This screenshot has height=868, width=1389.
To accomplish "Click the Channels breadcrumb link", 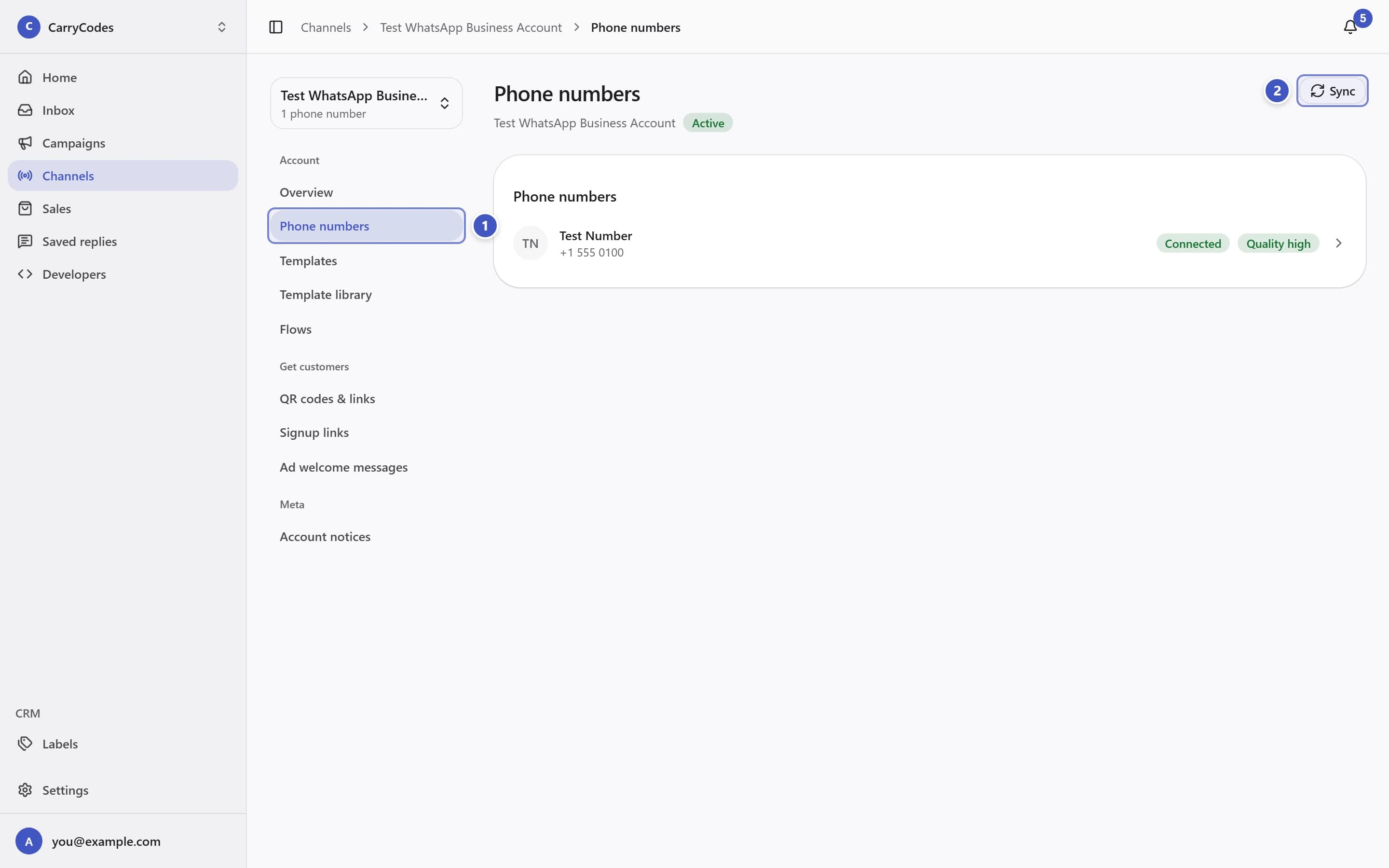I will click(326, 27).
